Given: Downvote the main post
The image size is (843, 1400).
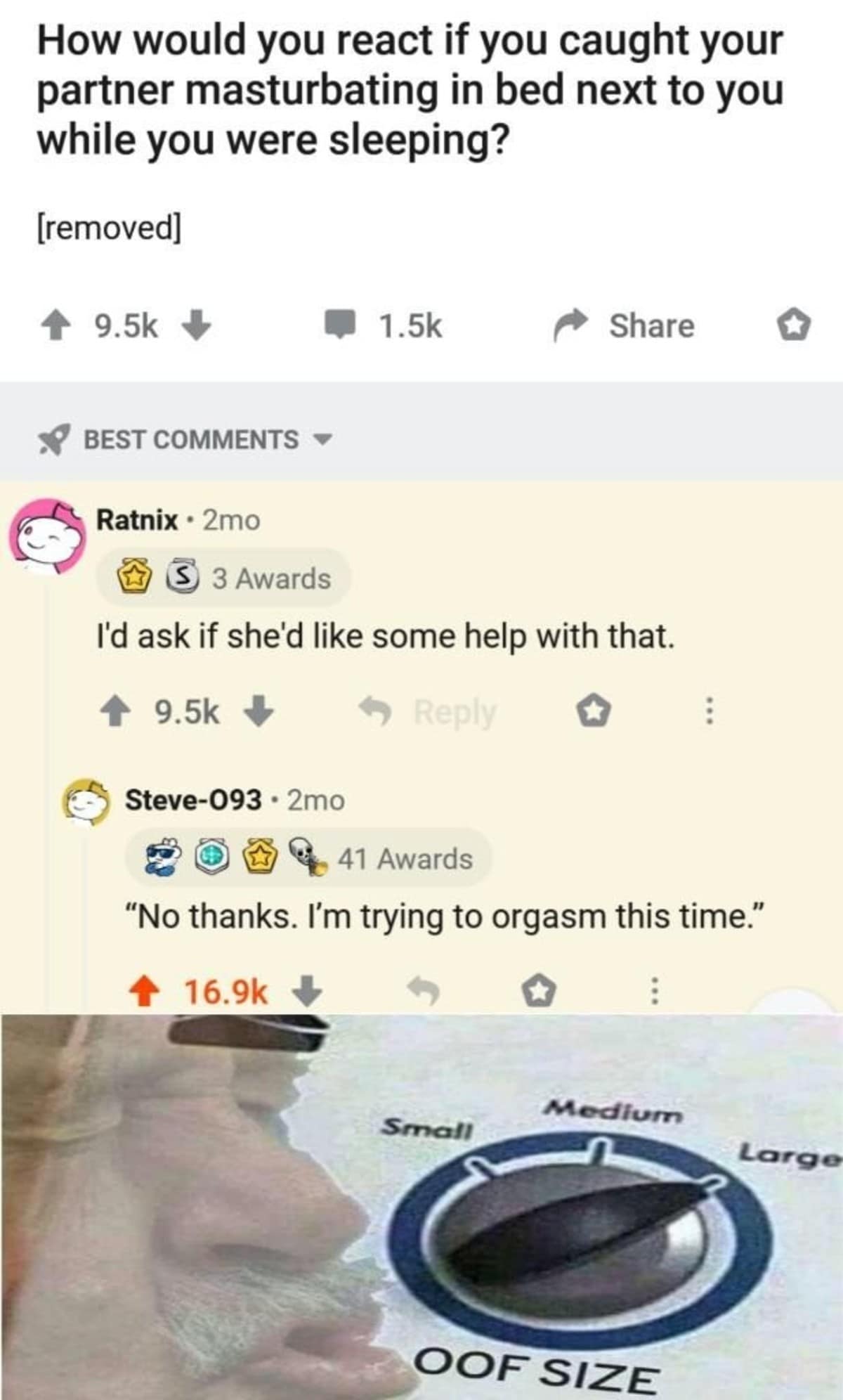Looking at the screenshot, I should pos(197,327).
